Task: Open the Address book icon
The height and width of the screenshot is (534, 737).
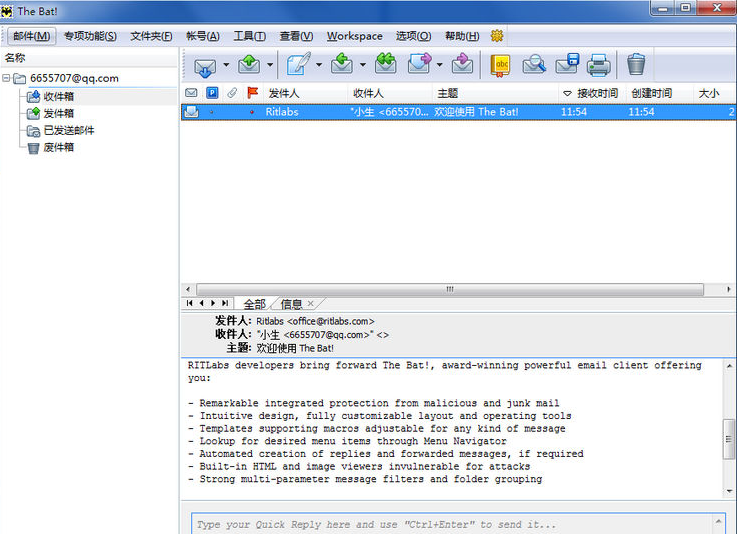Action: (501, 65)
